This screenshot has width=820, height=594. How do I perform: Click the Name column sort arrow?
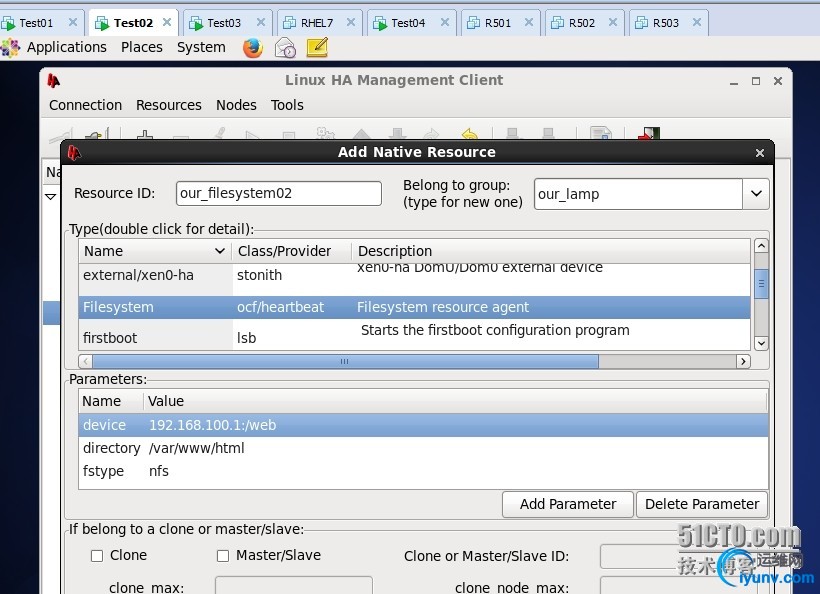pyautogui.click(x=220, y=251)
